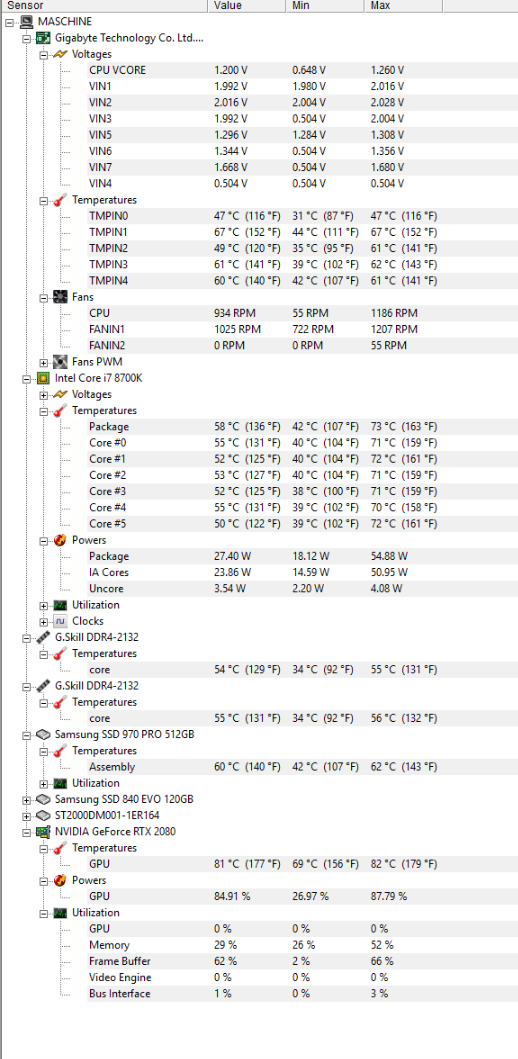Click the Sensor column header

[x=103, y=6]
